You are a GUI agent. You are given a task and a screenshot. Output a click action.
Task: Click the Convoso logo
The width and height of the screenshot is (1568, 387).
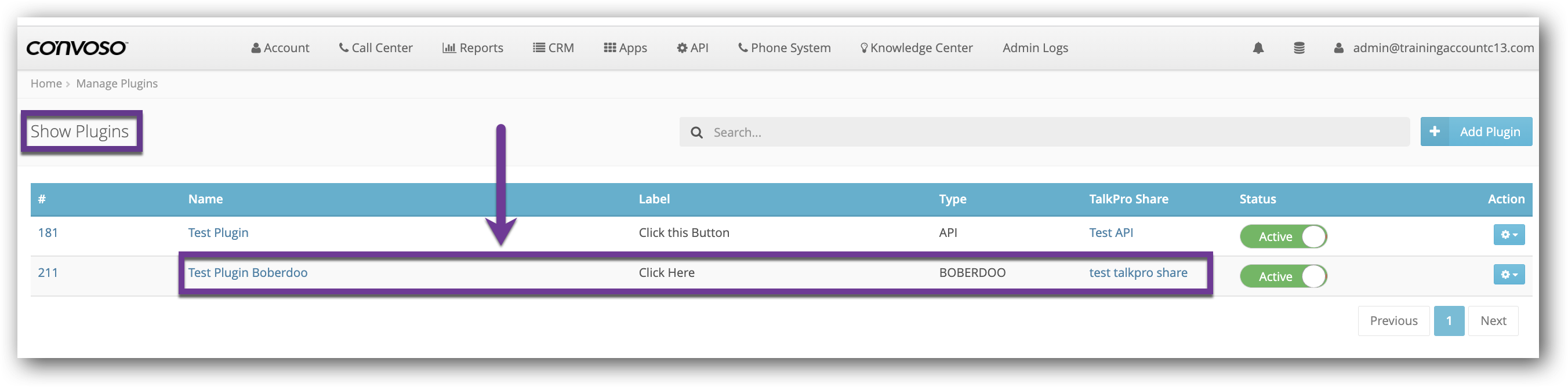click(77, 48)
